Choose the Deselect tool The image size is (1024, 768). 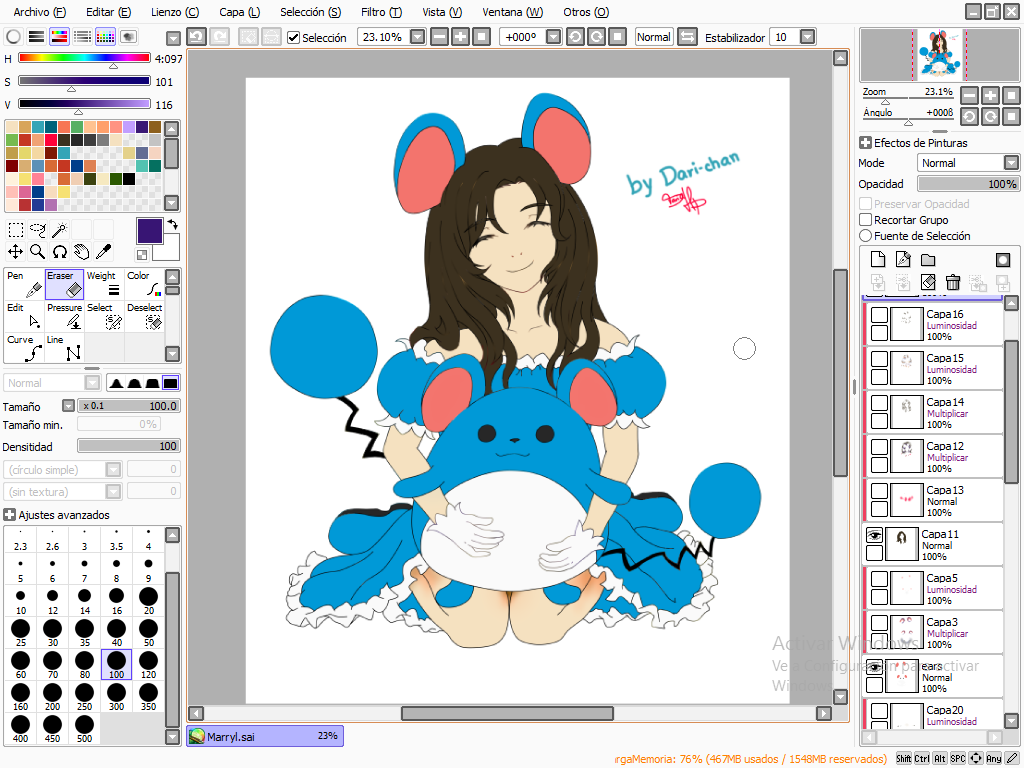pos(144,316)
